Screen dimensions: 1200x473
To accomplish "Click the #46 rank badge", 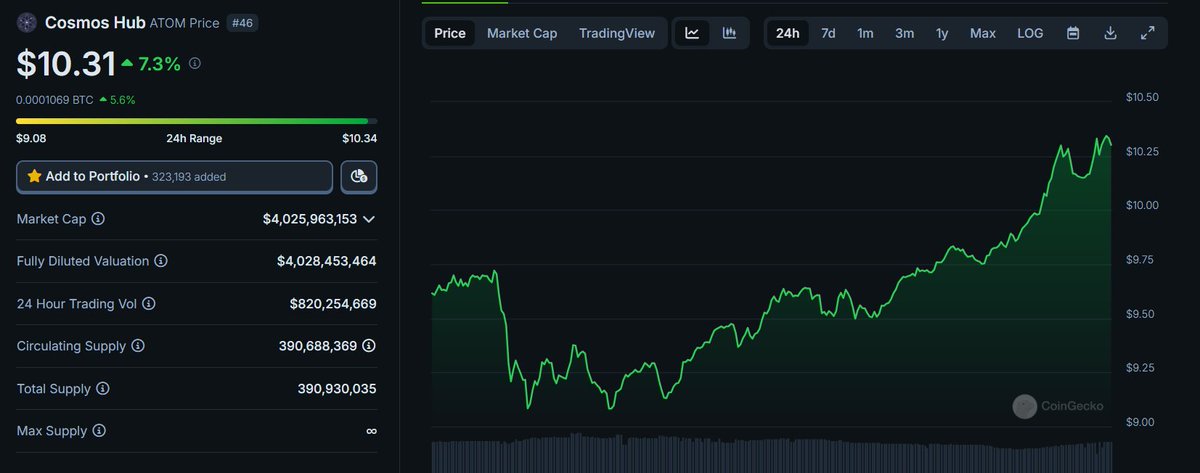I will [243, 22].
